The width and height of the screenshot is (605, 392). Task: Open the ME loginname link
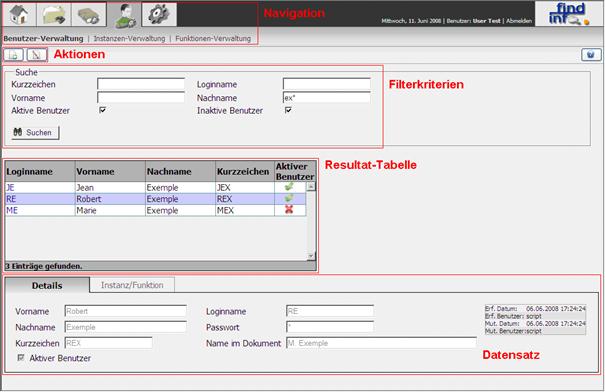(x=12, y=210)
